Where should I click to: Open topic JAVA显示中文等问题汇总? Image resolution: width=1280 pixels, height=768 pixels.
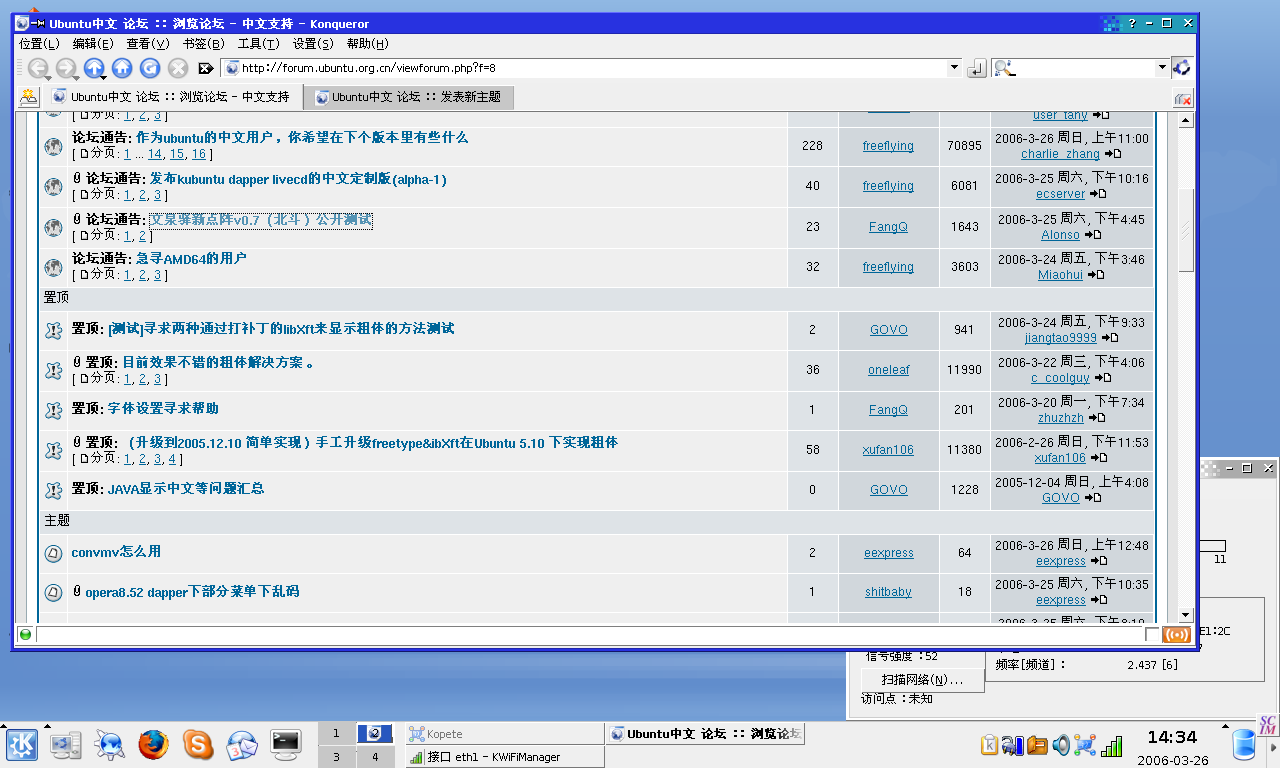[186, 489]
